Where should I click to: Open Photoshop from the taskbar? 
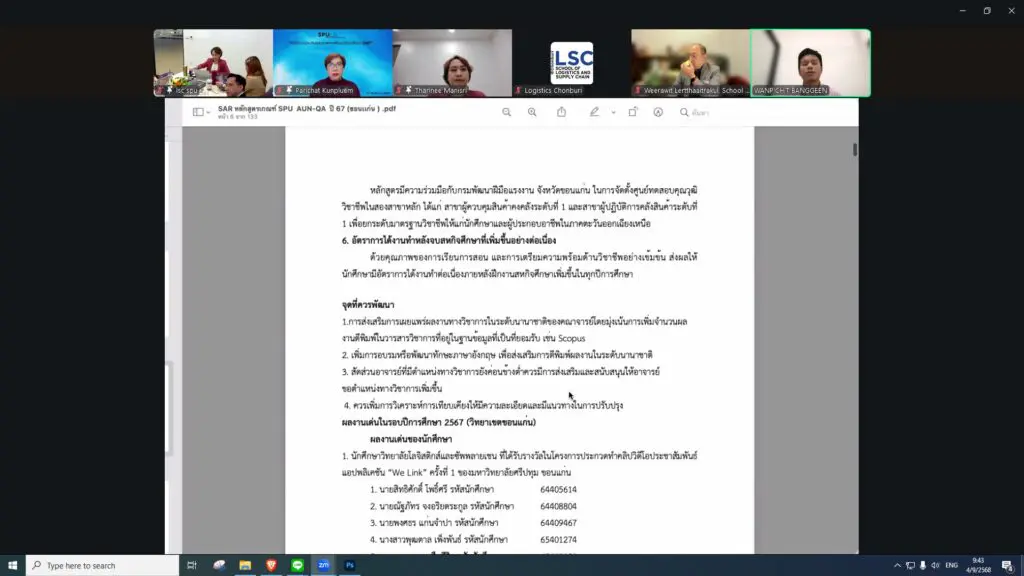pos(351,565)
